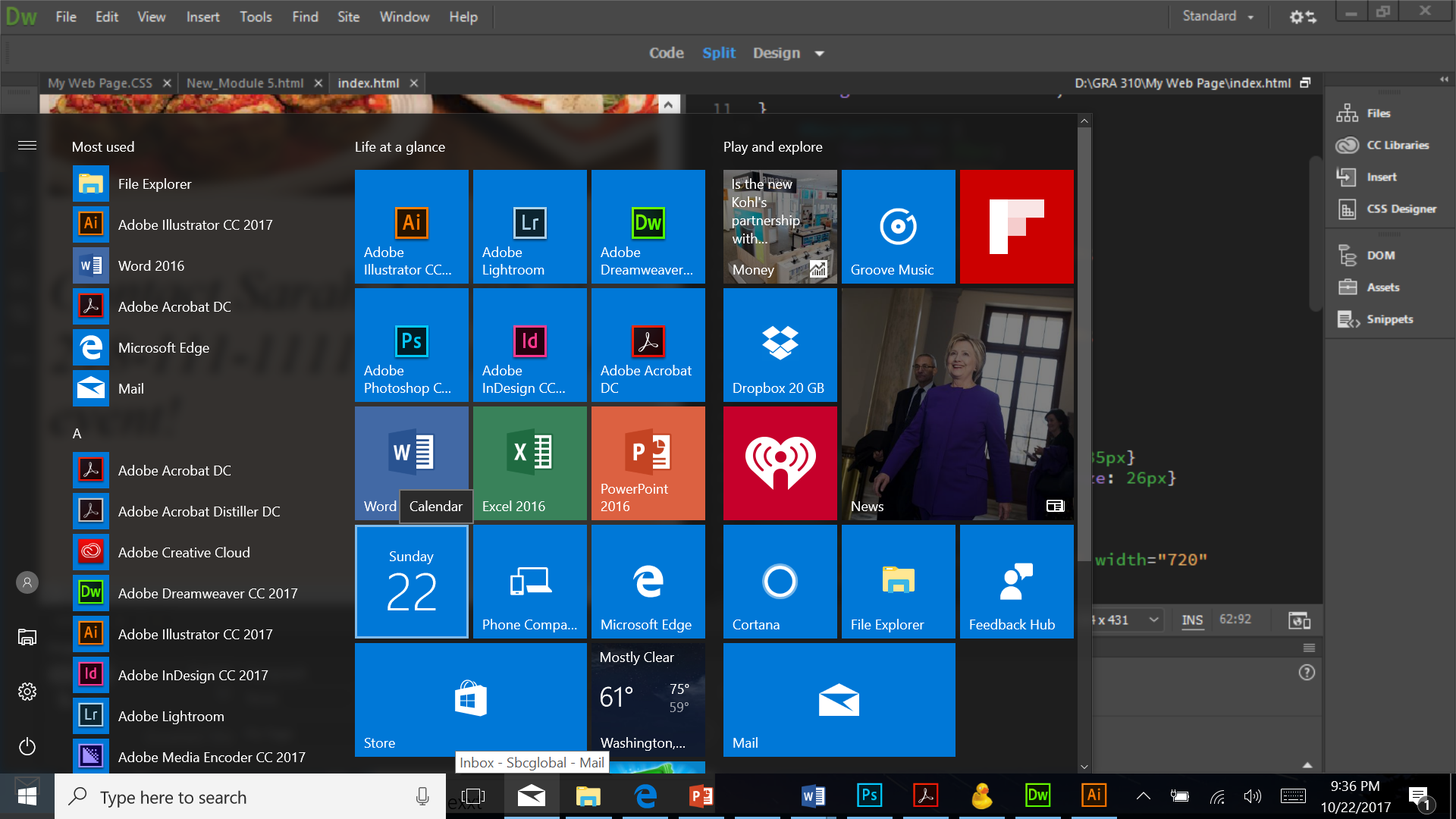Open the Store tile
The height and width of the screenshot is (819, 1456).
point(471,700)
